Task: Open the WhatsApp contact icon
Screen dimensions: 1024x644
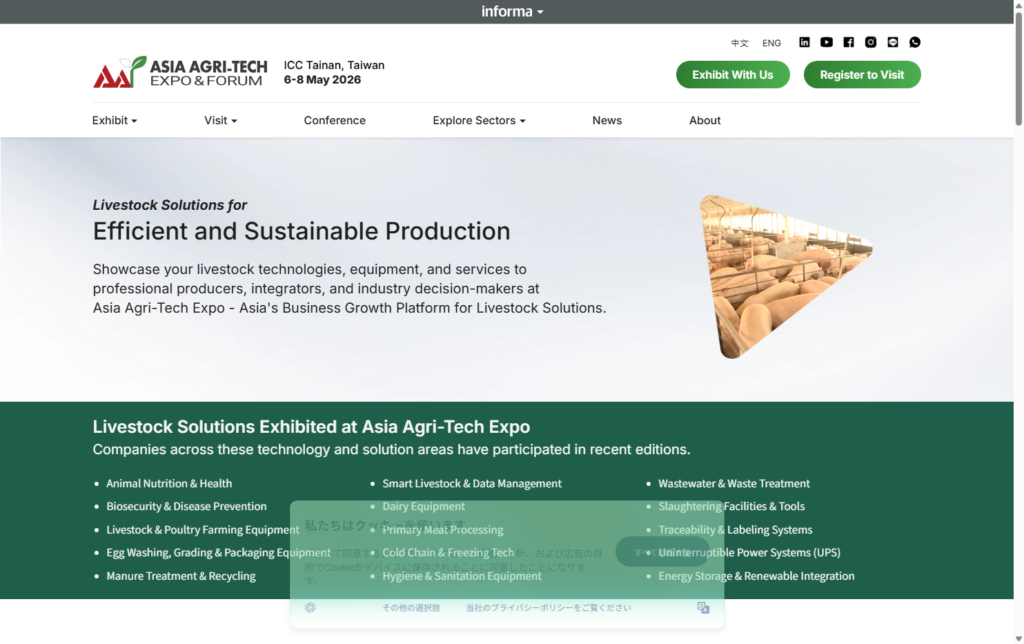Action: pyautogui.click(x=915, y=42)
